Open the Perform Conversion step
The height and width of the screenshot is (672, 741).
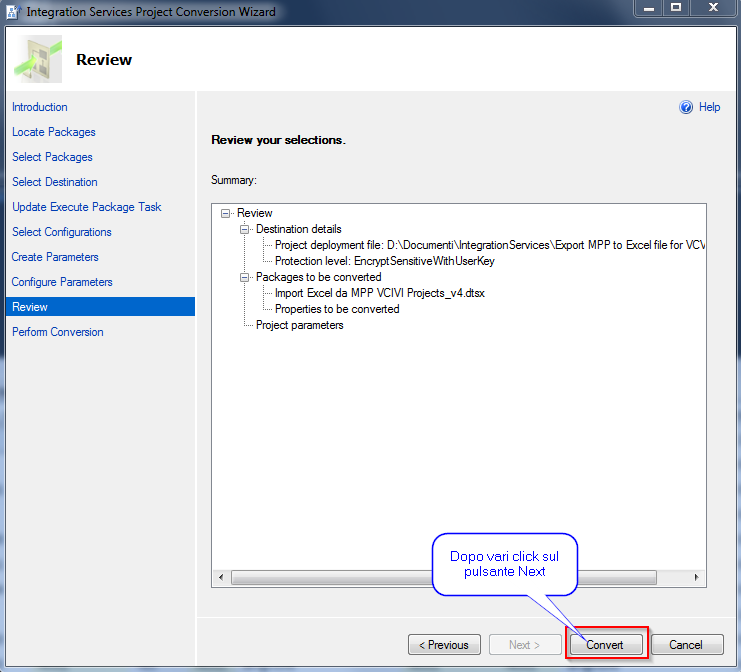click(x=58, y=332)
